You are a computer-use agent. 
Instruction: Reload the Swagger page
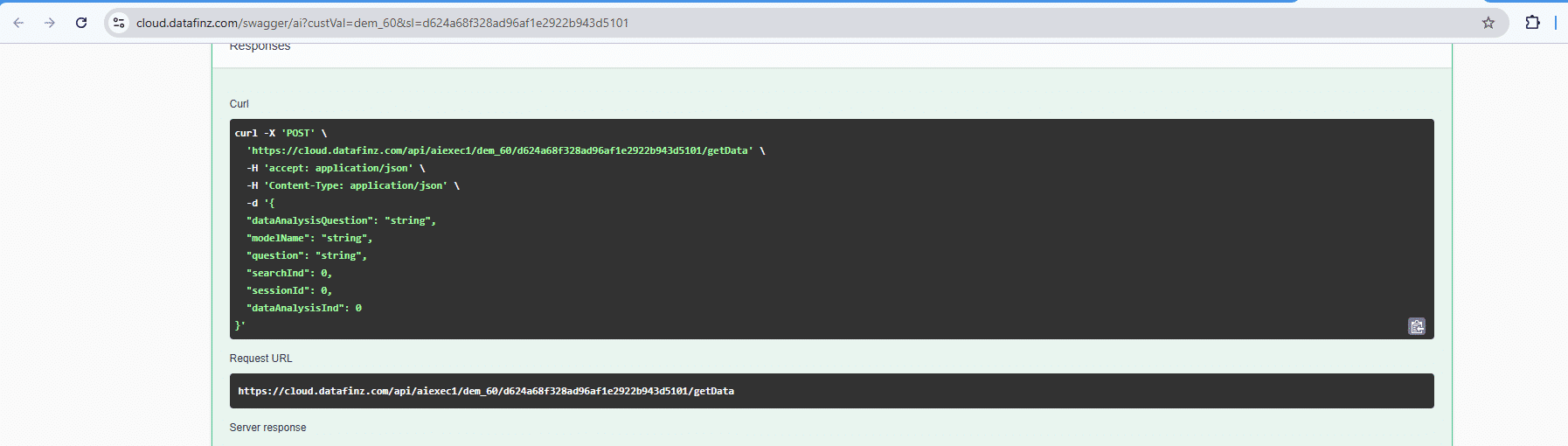(81, 23)
